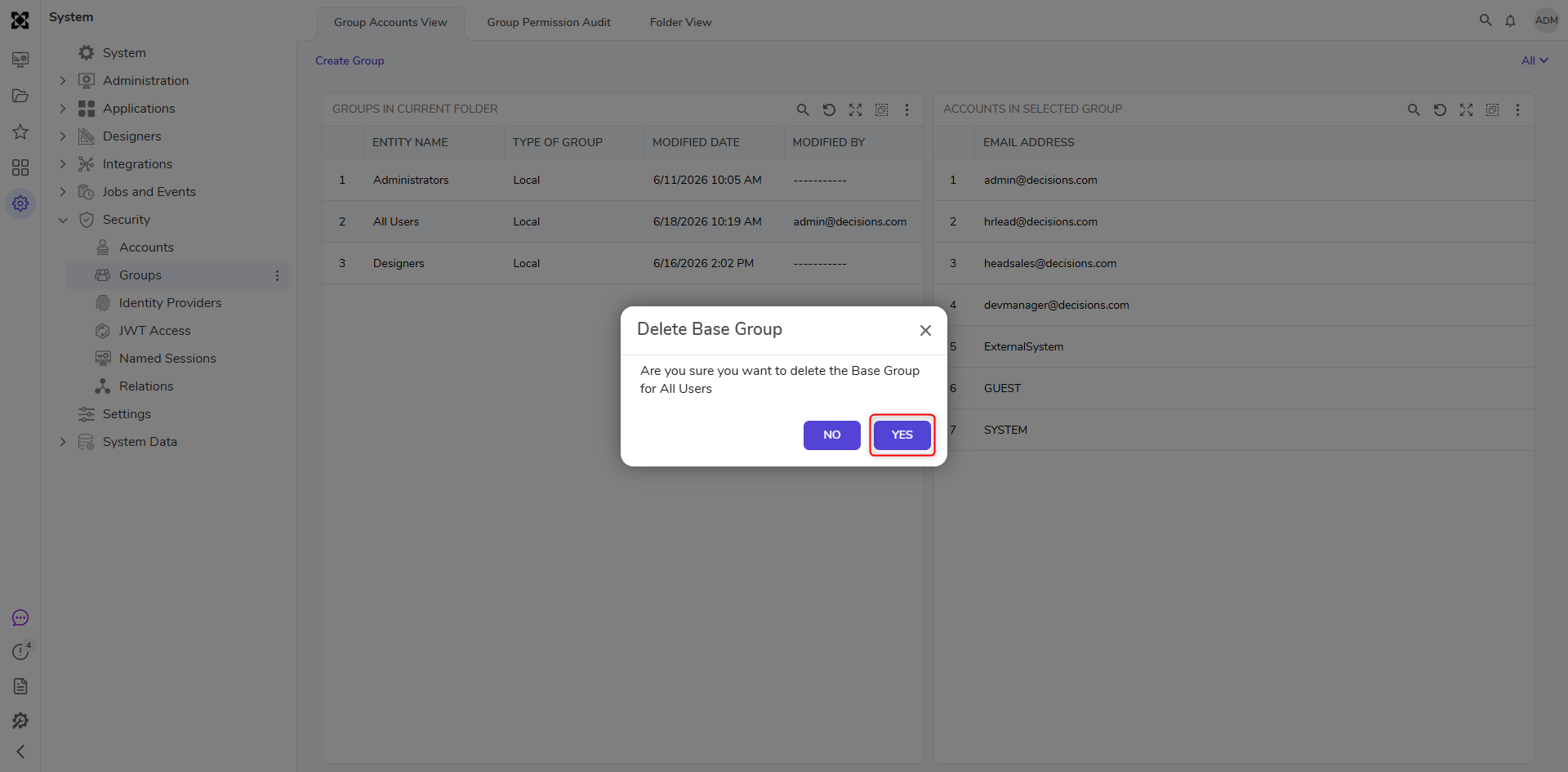Open the folders rail icon
This screenshot has width=1568, height=772.
[x=20, y=96]
